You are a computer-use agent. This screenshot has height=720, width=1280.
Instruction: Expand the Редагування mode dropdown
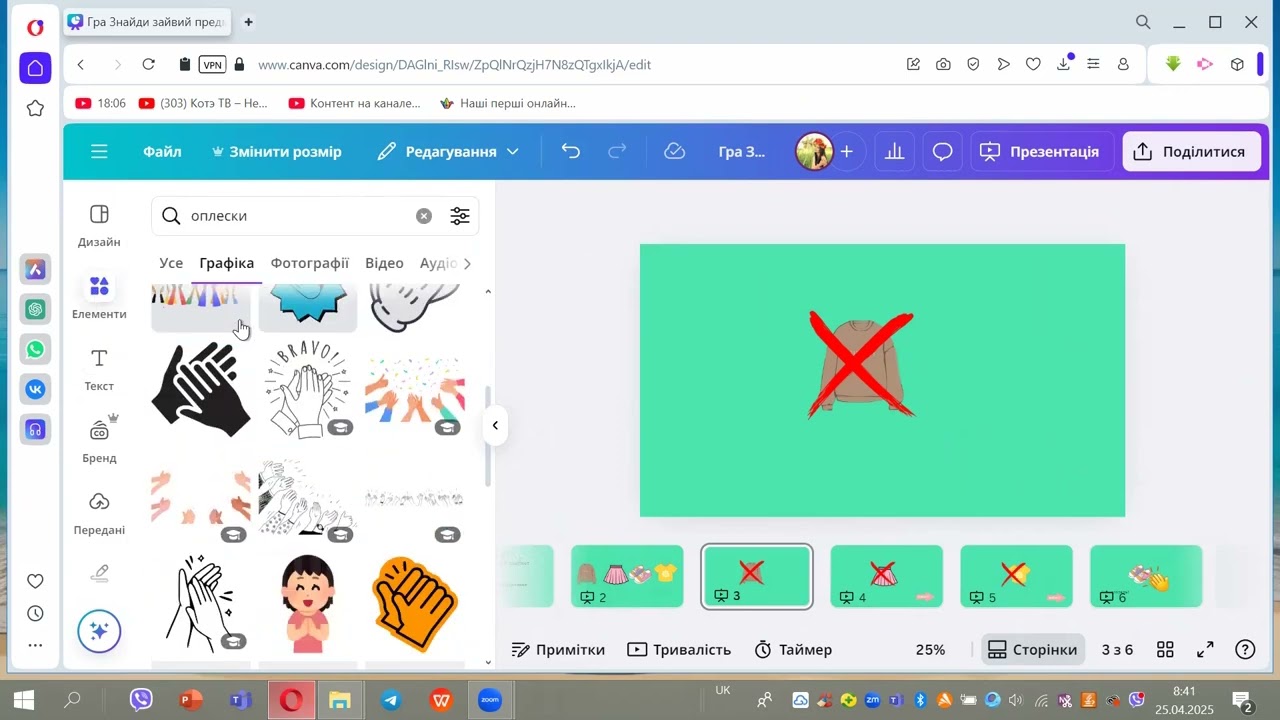pyautogui.click(x=448, y=152)
